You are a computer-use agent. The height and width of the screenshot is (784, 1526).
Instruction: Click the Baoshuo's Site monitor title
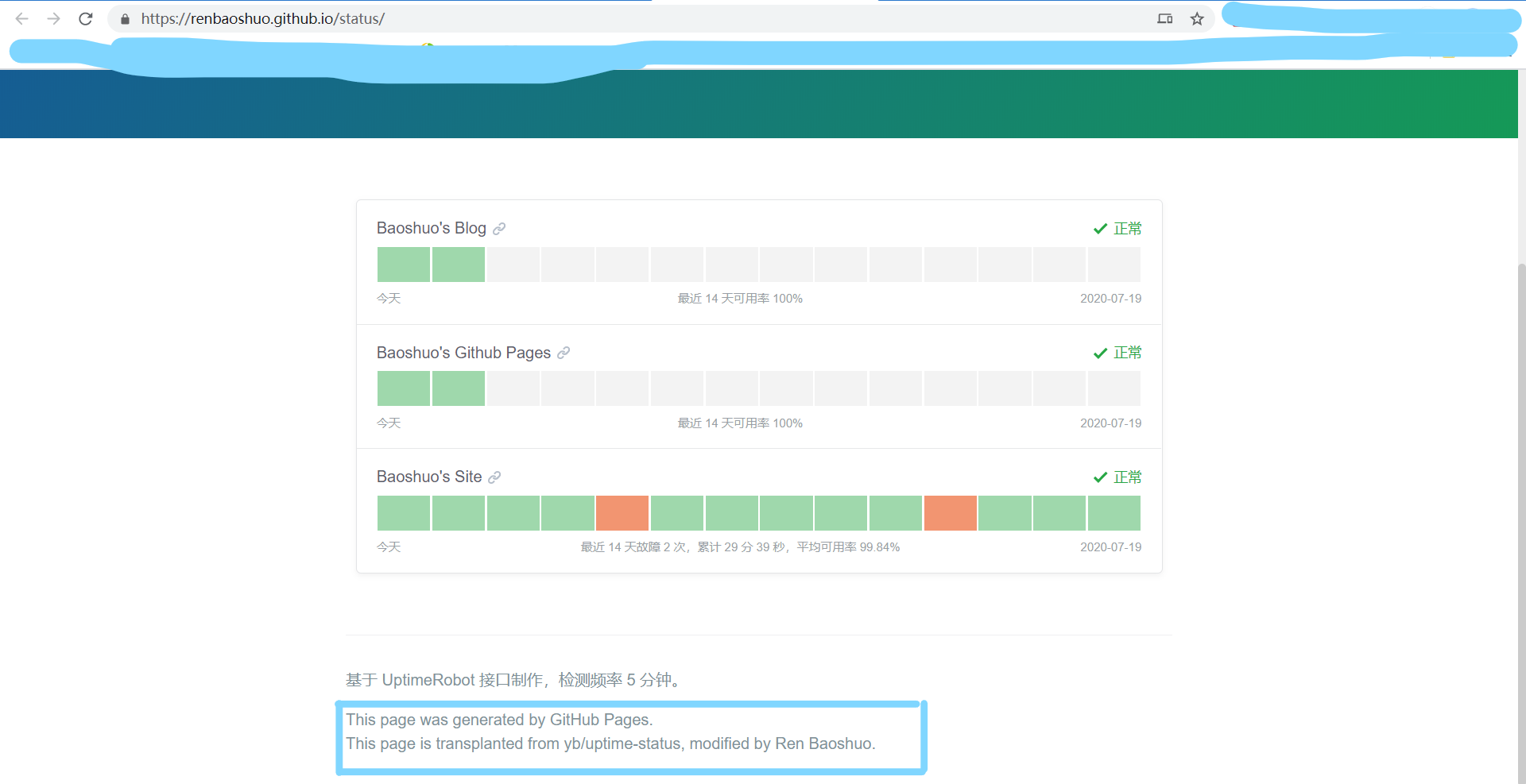(429, 477)
